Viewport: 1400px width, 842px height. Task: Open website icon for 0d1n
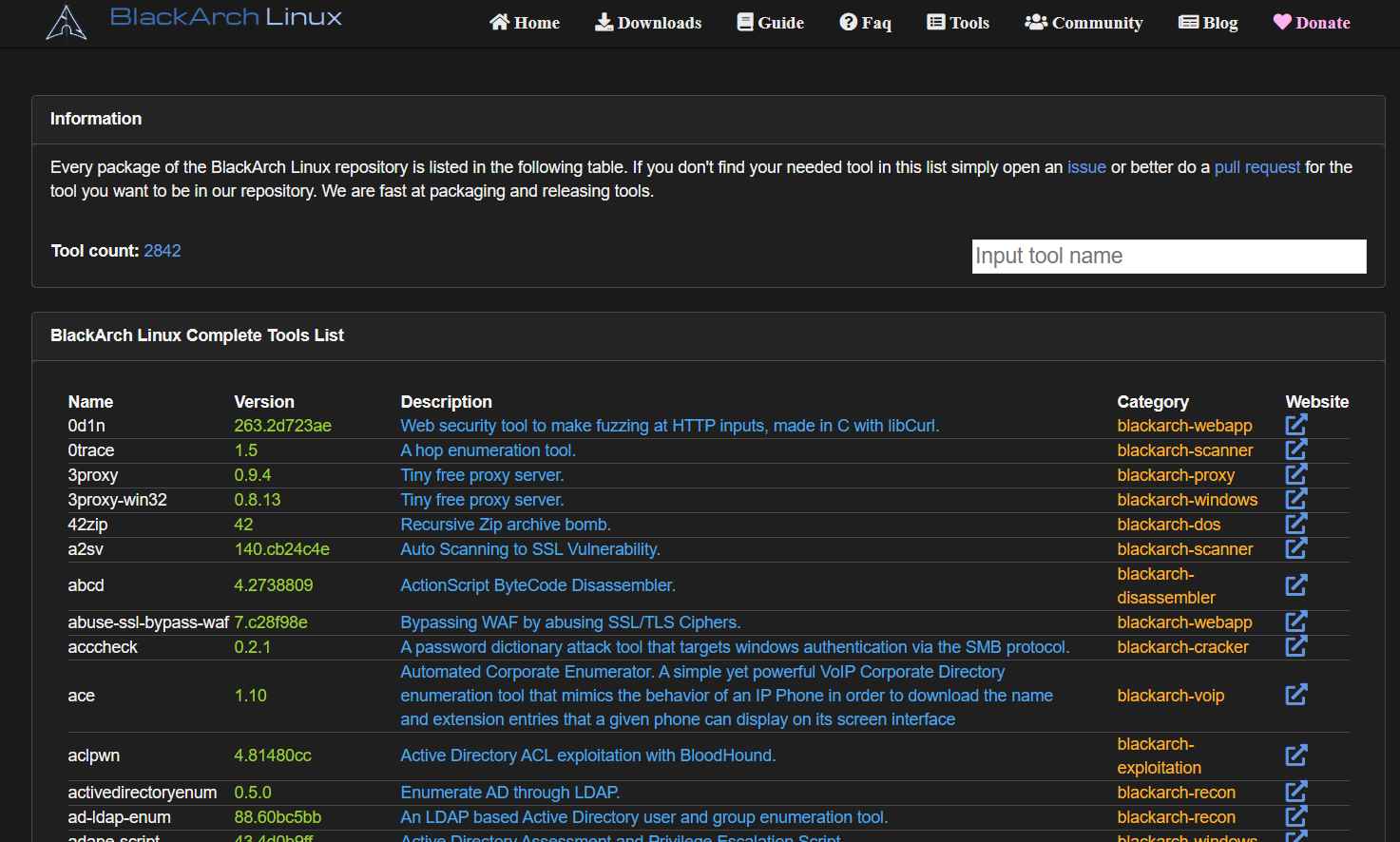click(x=1296, y=425)
